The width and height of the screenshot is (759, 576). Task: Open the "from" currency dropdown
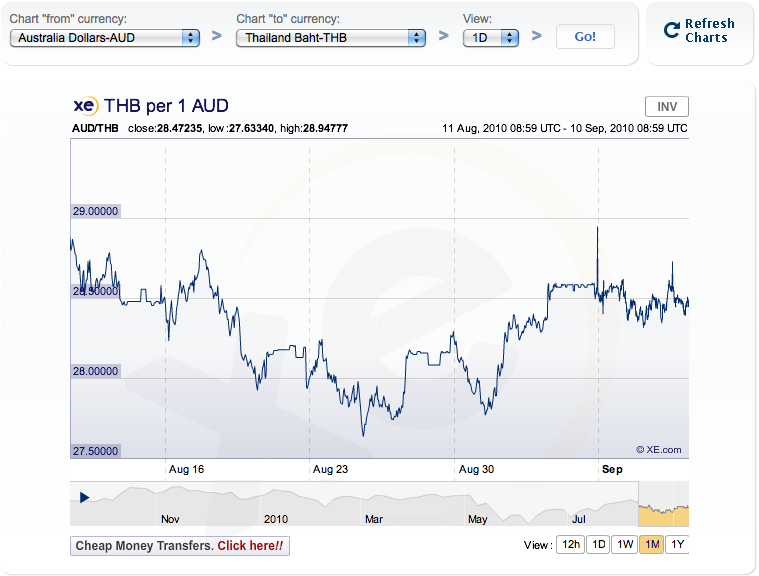105,37
